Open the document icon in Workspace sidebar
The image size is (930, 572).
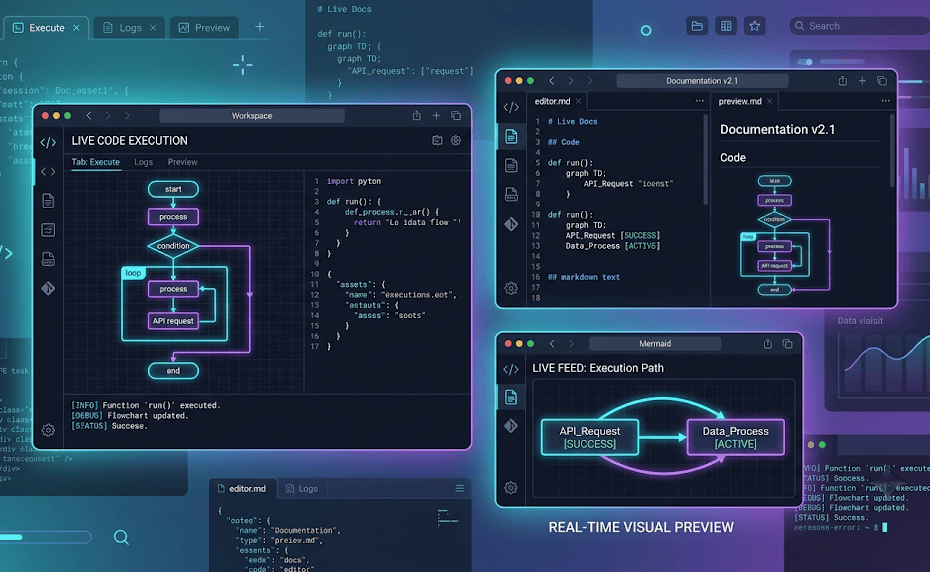[x=48, y=201]
